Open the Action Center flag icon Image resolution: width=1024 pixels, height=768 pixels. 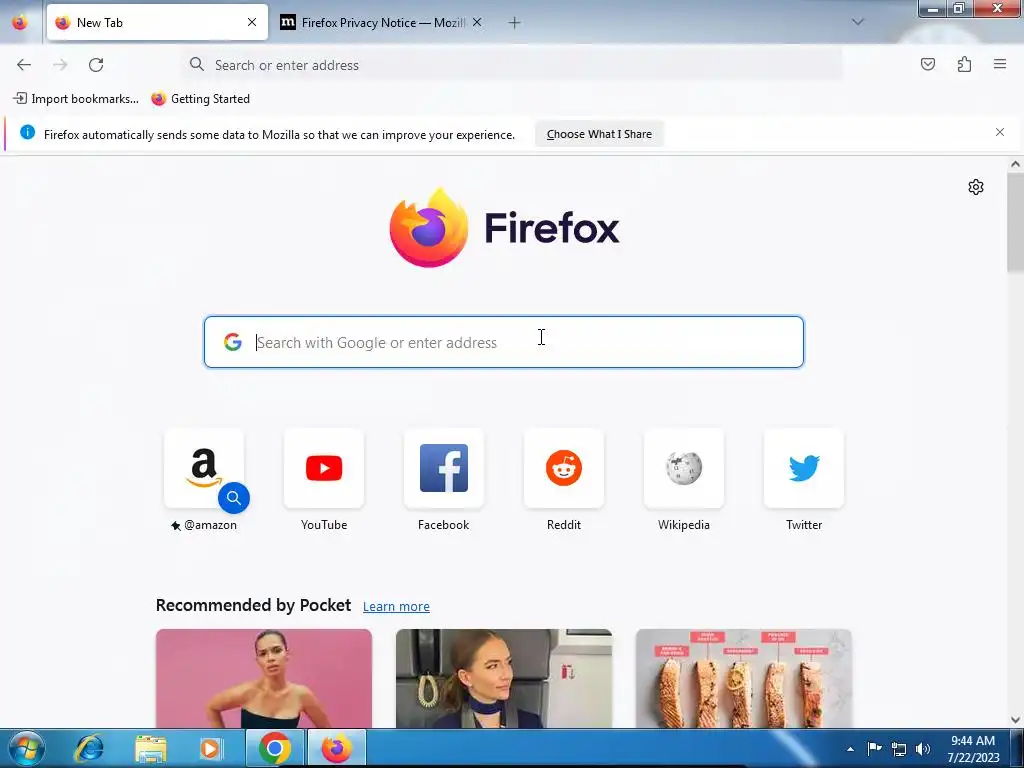click(874, 749)
